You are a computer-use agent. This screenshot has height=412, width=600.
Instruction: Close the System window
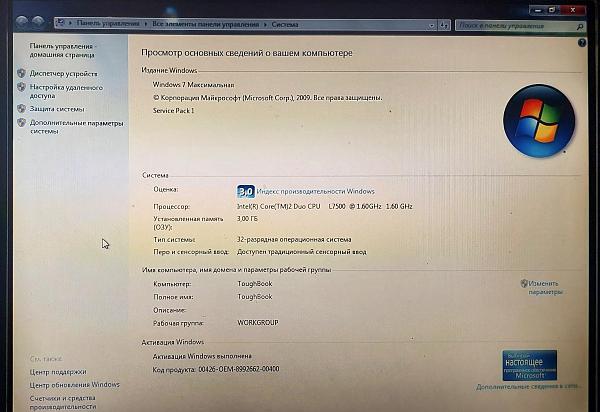(572, 10)
